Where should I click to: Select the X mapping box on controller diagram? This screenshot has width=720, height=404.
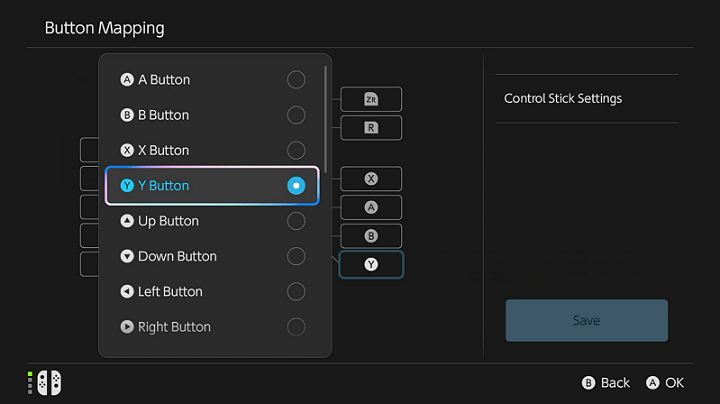point(371,179)
